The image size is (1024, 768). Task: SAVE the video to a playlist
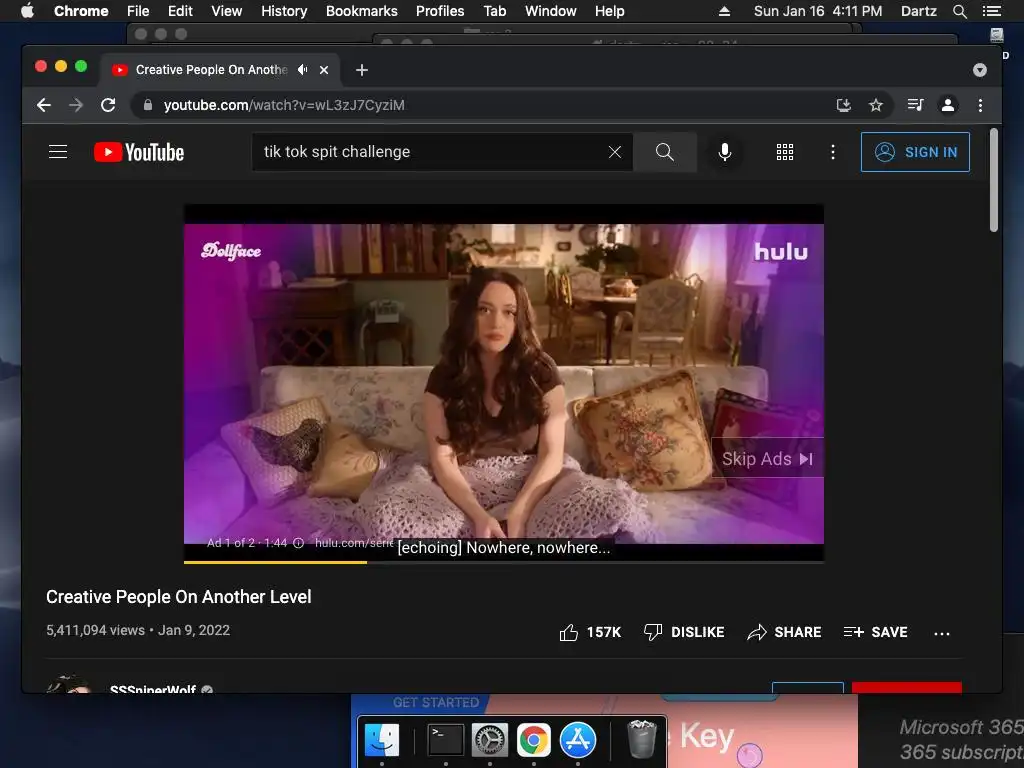tap(876, 632)
